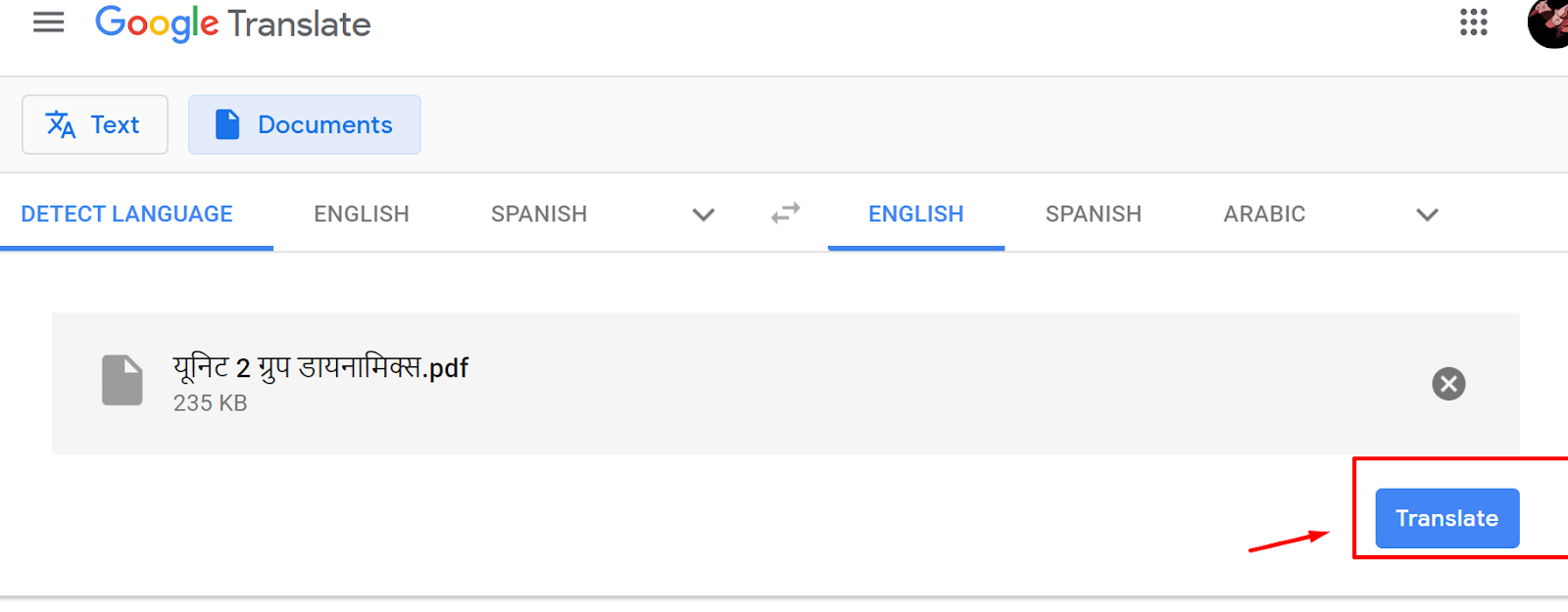The height and width of the screenshot is (612, 1568).
Task: Expand the target language list
Action: click(1427, 214)
